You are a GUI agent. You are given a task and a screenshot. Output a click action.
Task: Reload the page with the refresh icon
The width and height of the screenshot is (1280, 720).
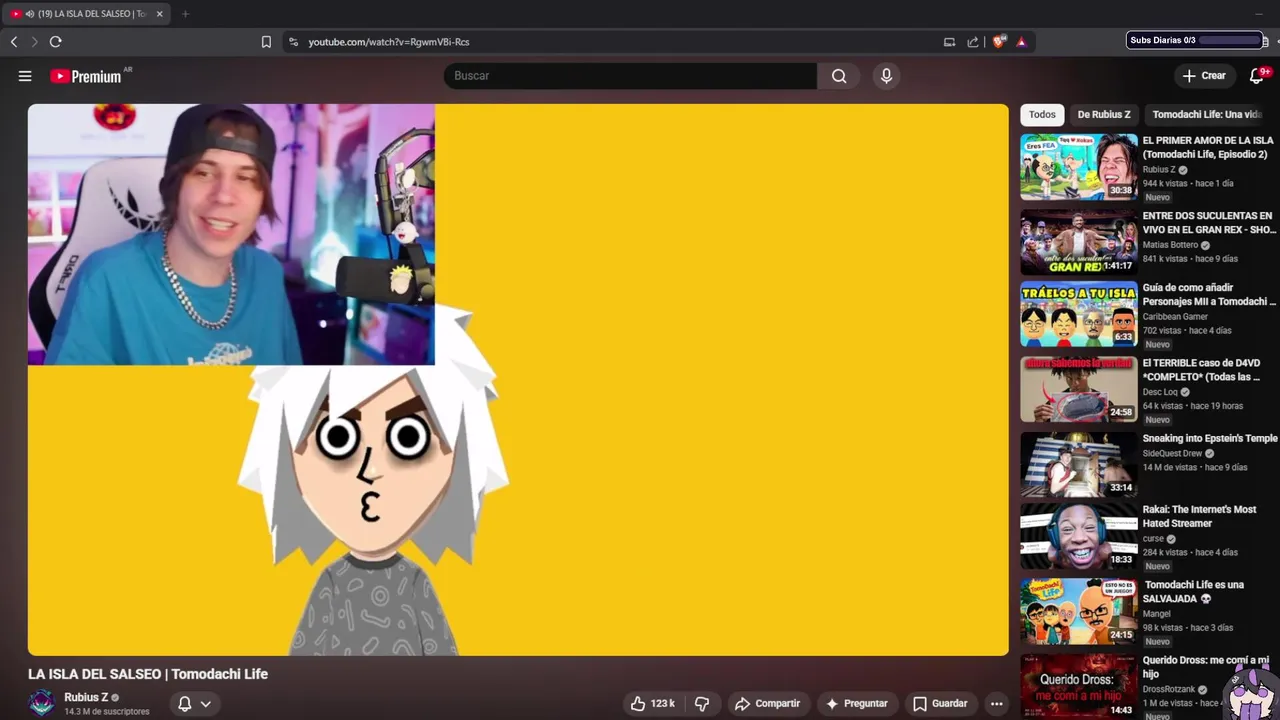click(56, 42)
